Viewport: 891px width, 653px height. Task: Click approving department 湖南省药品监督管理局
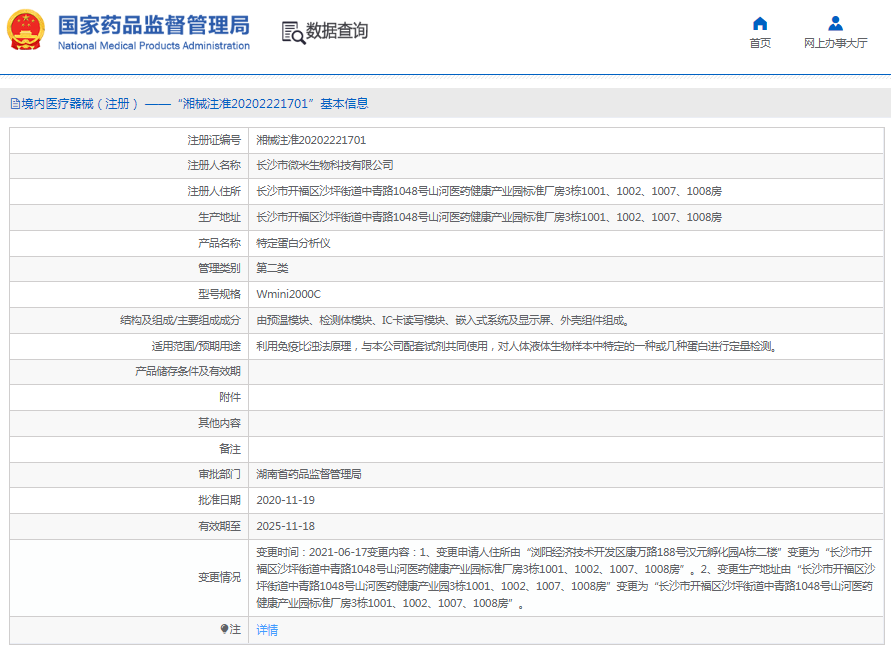click(309, 474)
